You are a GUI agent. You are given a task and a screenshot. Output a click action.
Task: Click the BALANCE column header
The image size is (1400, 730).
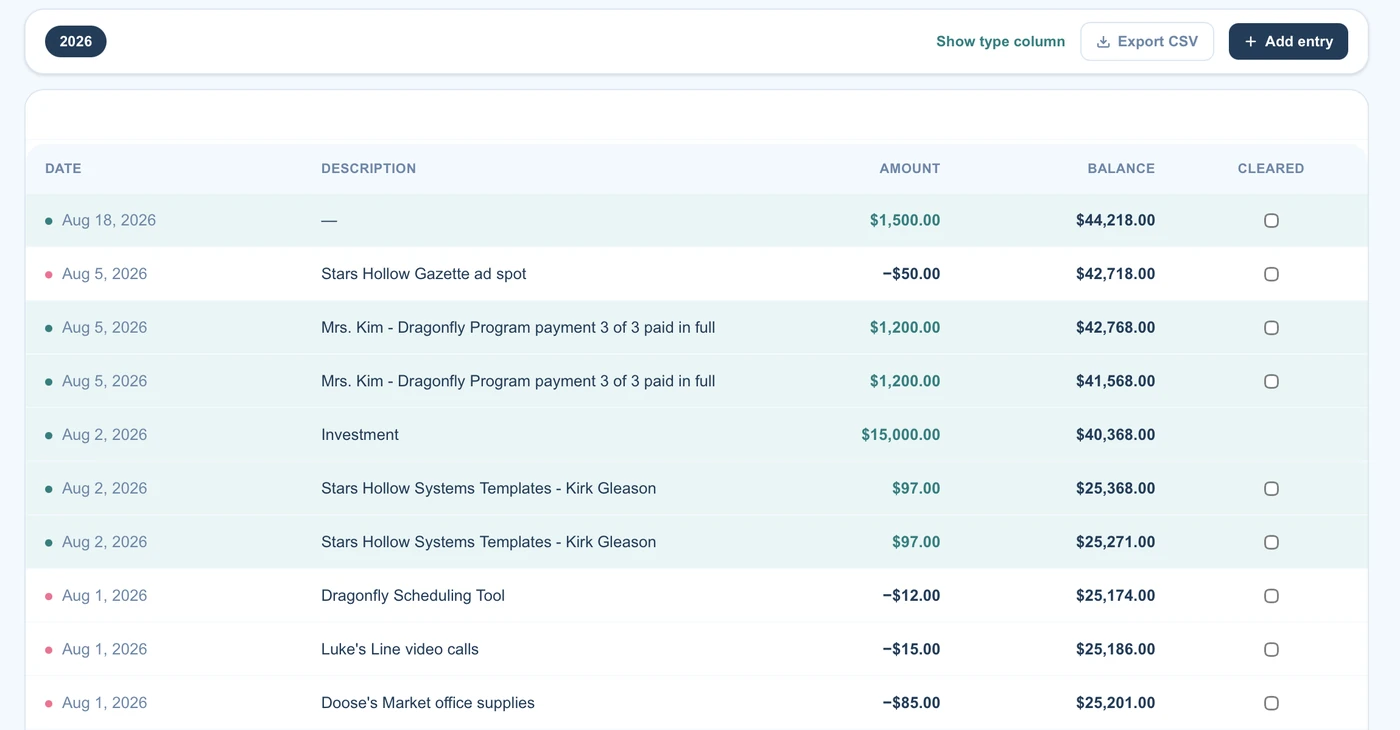coord(1121,168)
